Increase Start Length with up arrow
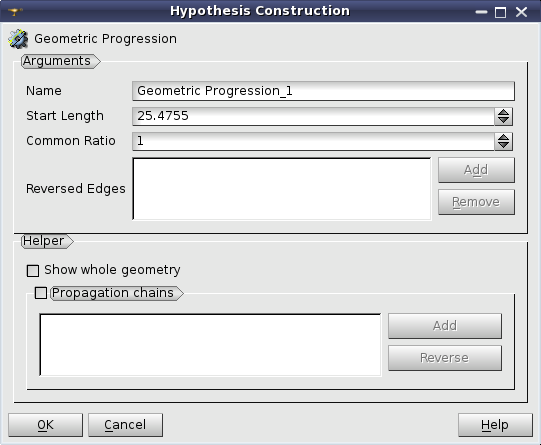 click(x=503, y=112)
